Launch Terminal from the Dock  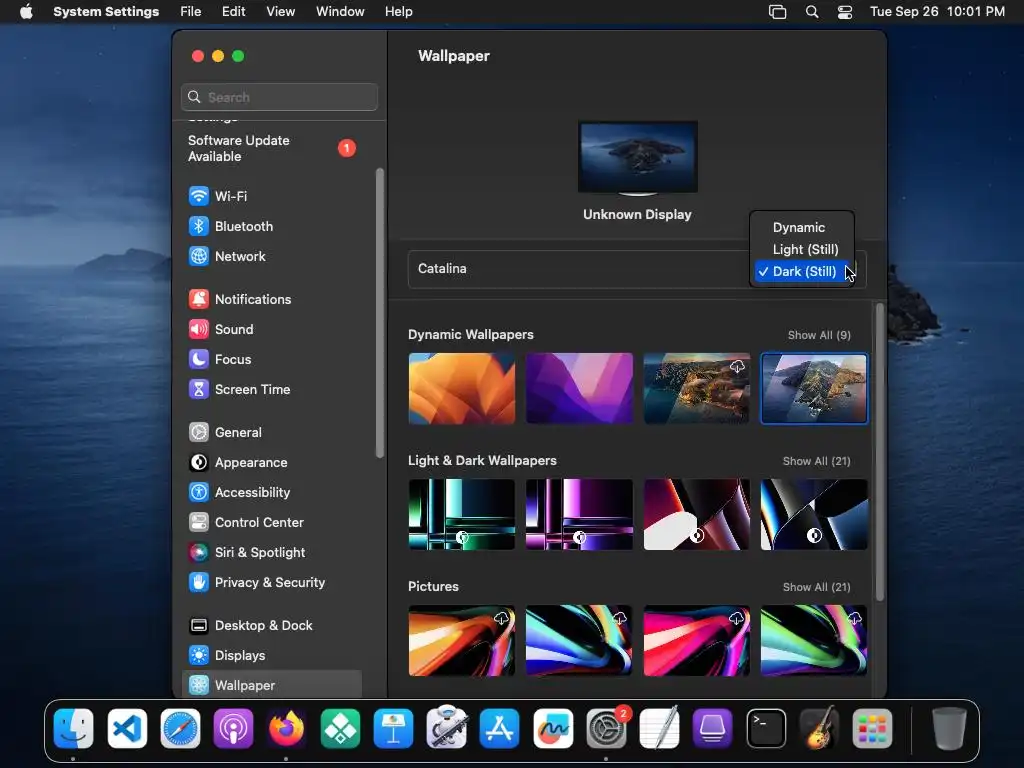coord(765,728)
